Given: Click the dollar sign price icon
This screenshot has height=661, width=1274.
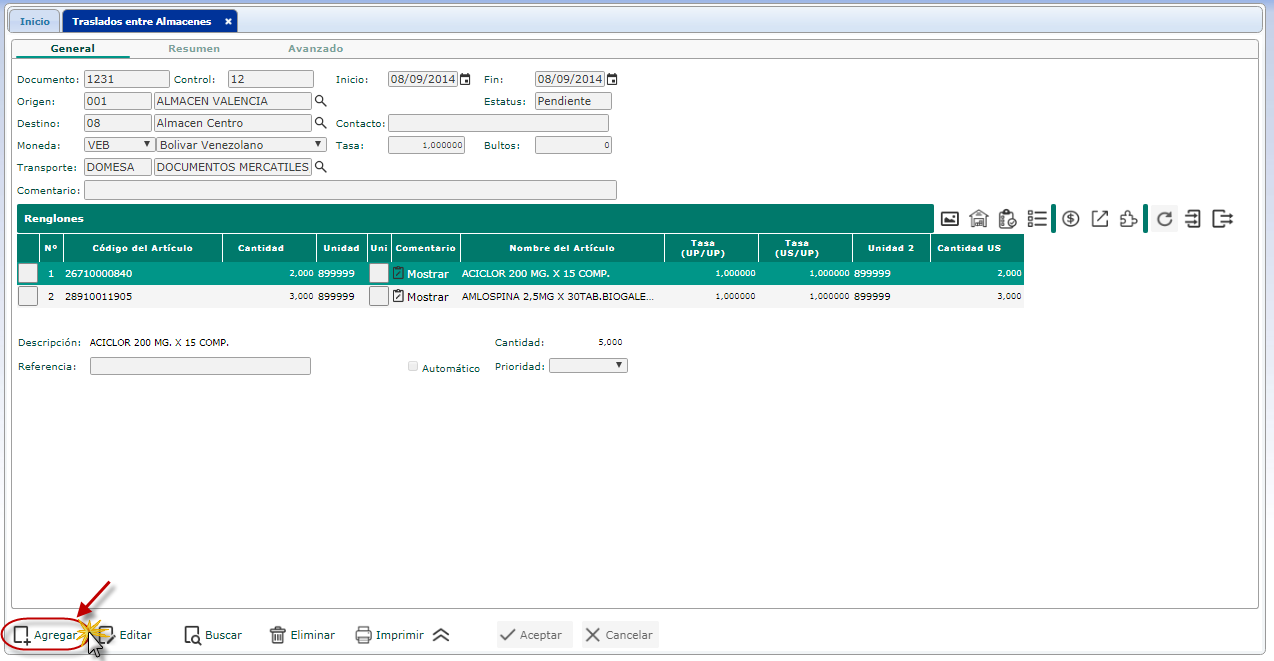Looking at the screenshot, I should click(x=1071, y=219).
